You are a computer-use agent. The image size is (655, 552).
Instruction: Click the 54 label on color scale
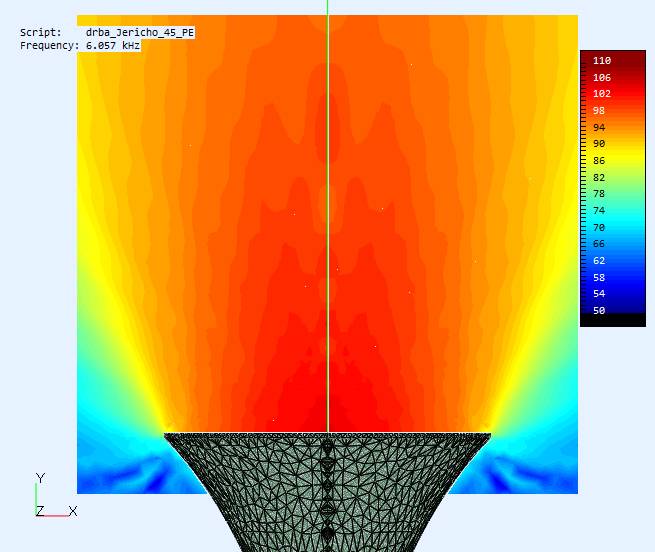(599, 294)
